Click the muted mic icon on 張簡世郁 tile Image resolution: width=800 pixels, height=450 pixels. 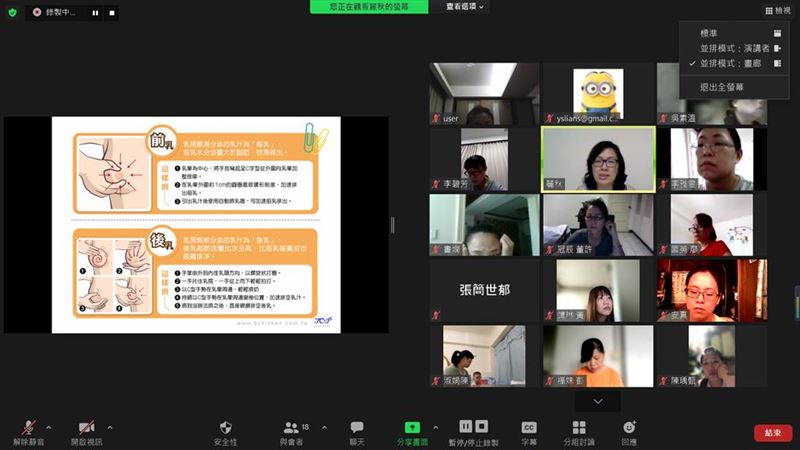[436, 315]
